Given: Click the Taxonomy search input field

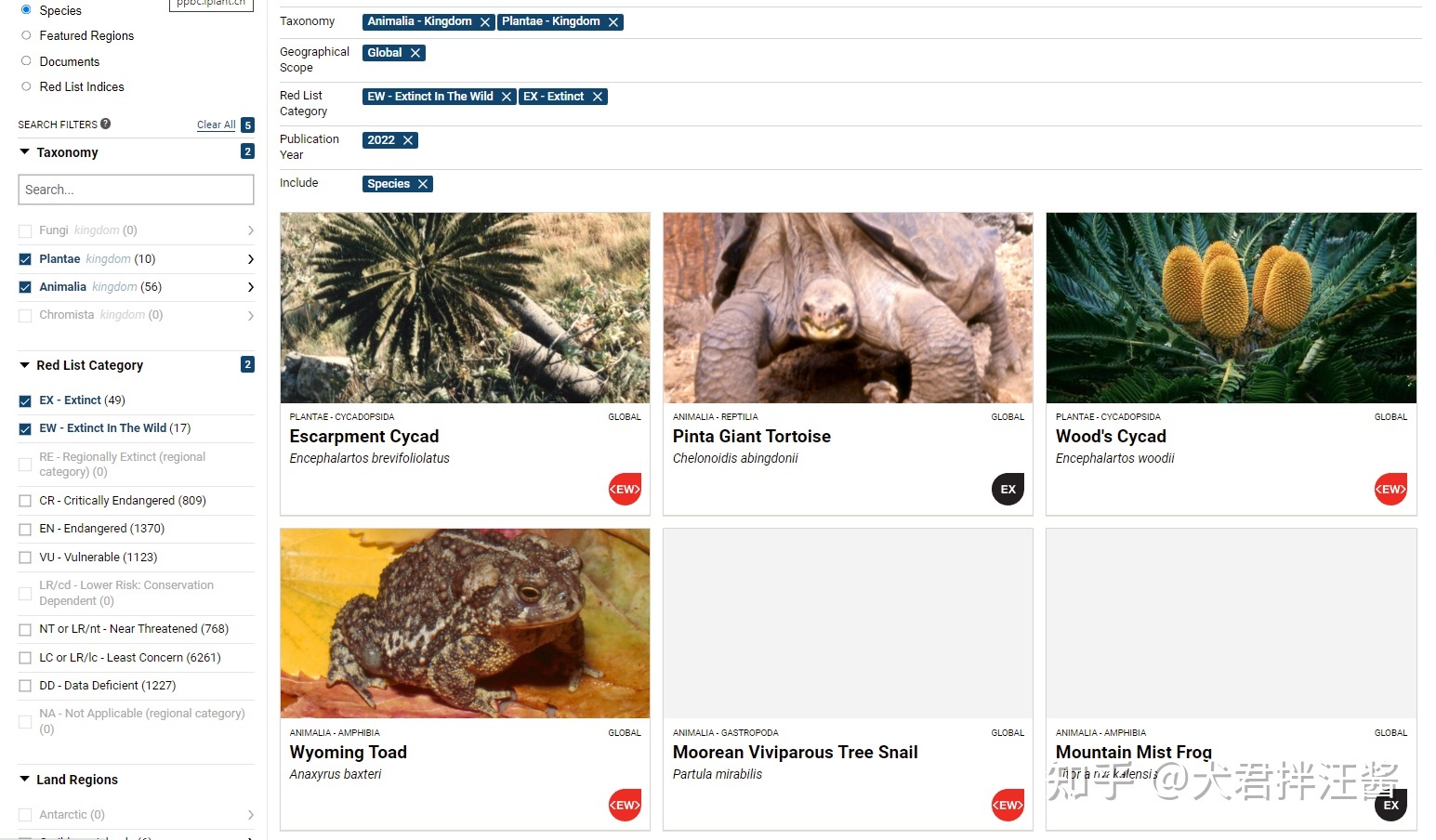Looking at the screenshot, I should (x=136, y=190).
